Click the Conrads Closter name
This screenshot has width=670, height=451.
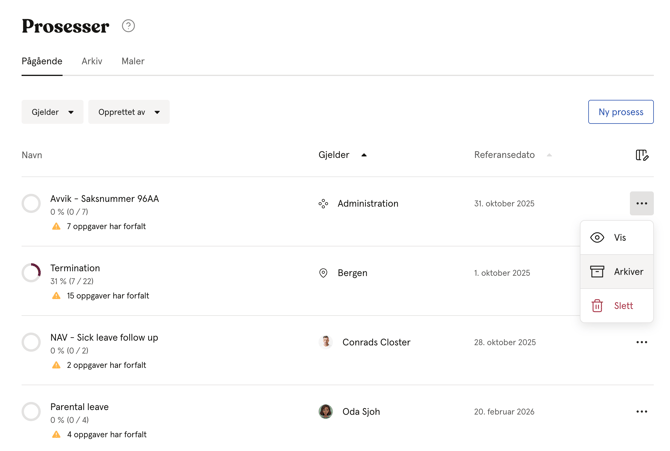point(376,342)
